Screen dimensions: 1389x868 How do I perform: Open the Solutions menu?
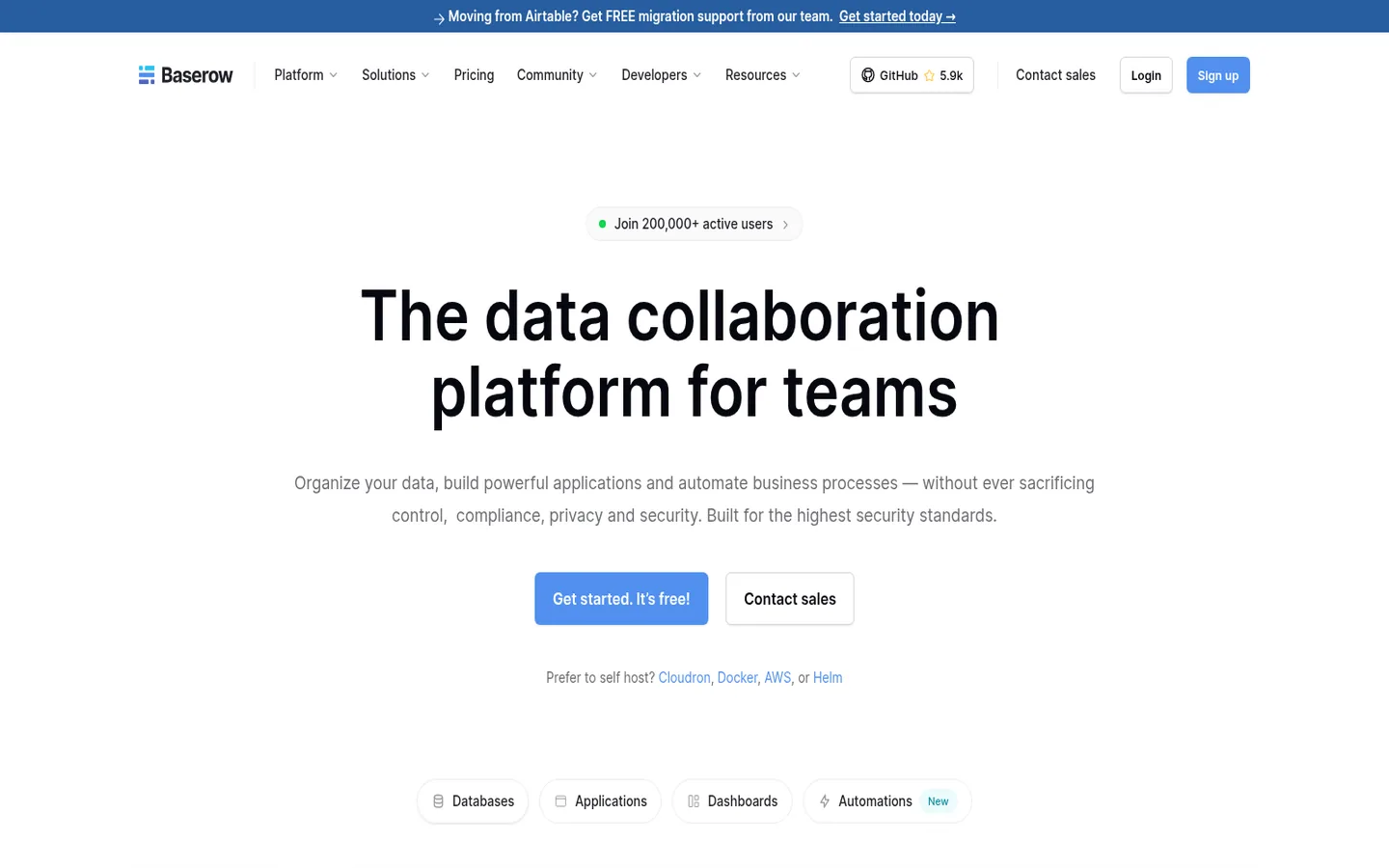coord(395,75)
